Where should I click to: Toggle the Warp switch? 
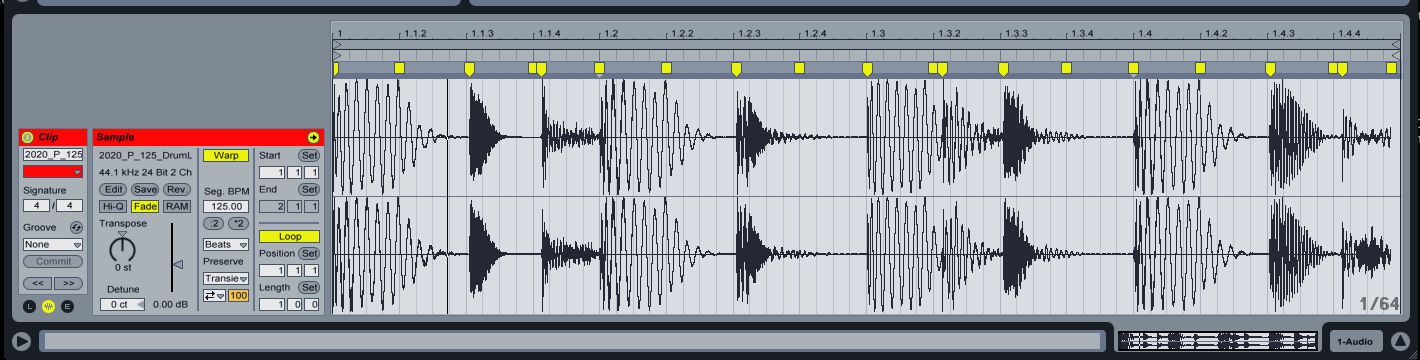pos(226,156)
